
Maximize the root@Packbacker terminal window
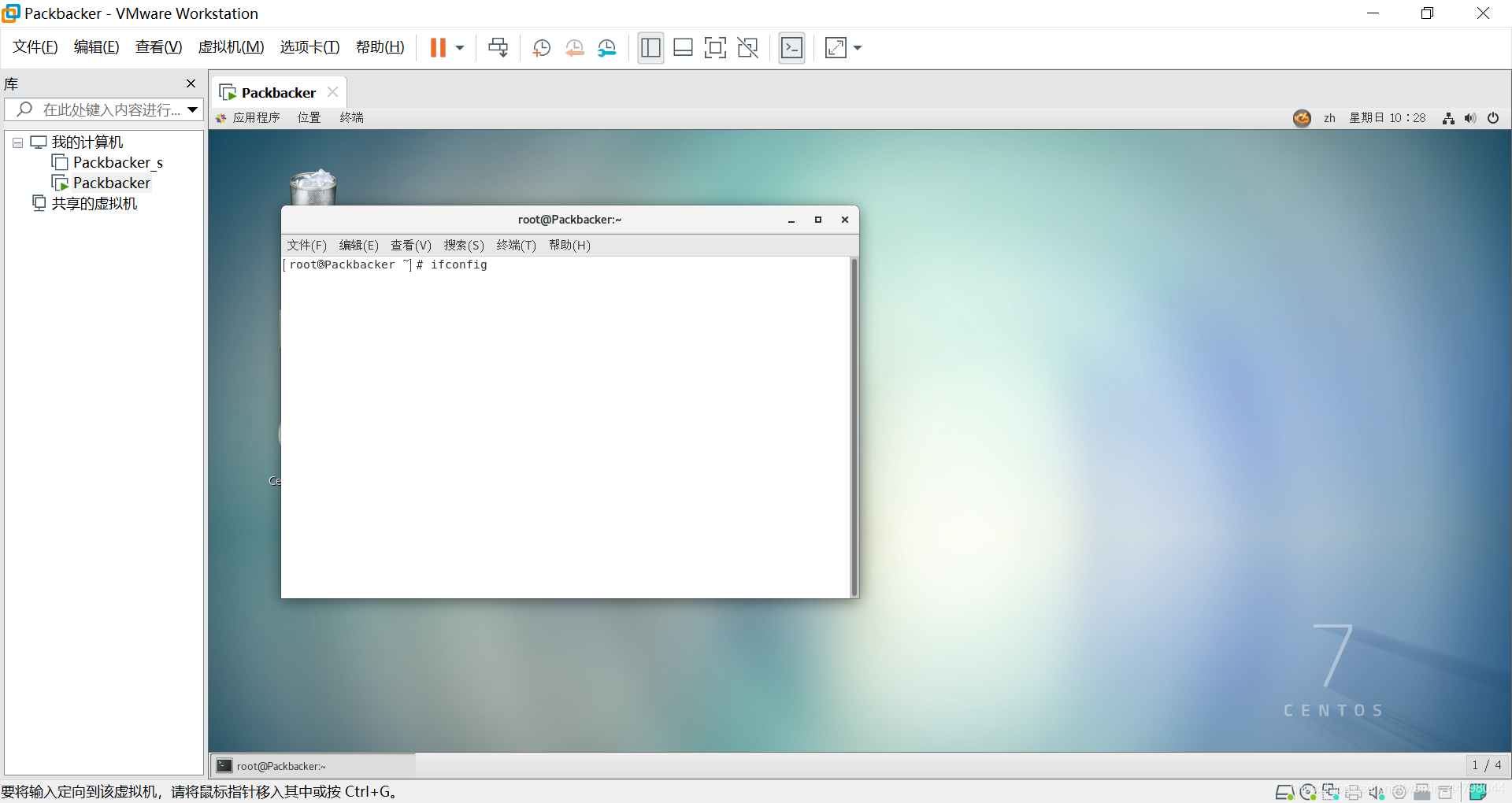(818, 220)
